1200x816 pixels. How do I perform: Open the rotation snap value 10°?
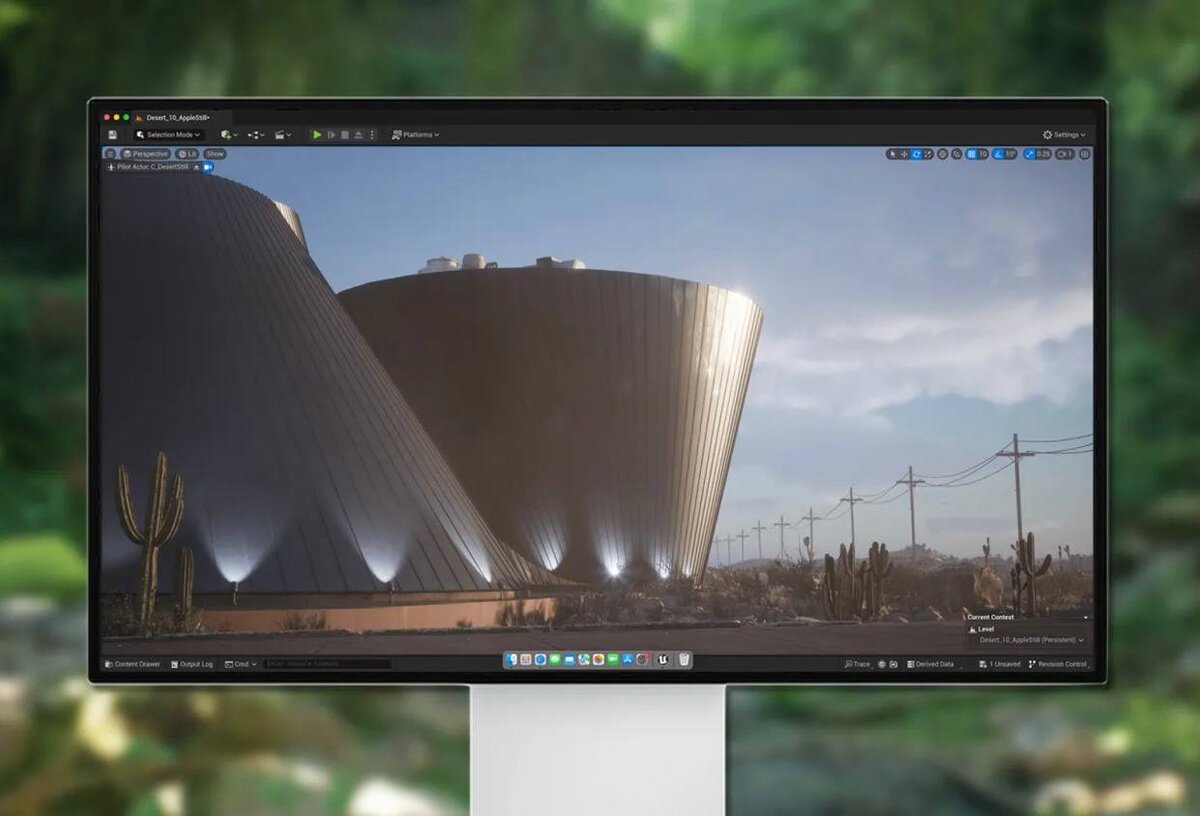(x=1010, y=154)
